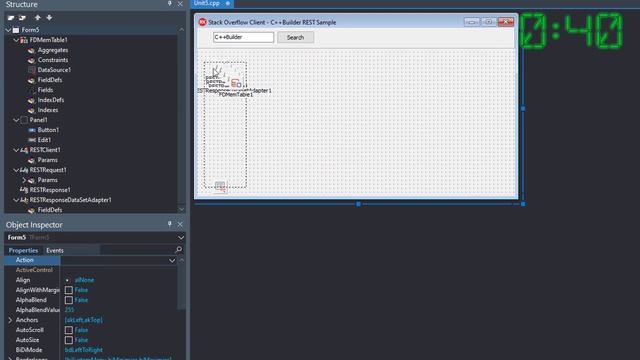This screenshot has width=640, height=360.
Task: Select the Unit5.cpp editor tab
Action: click(x=211, y=4)
